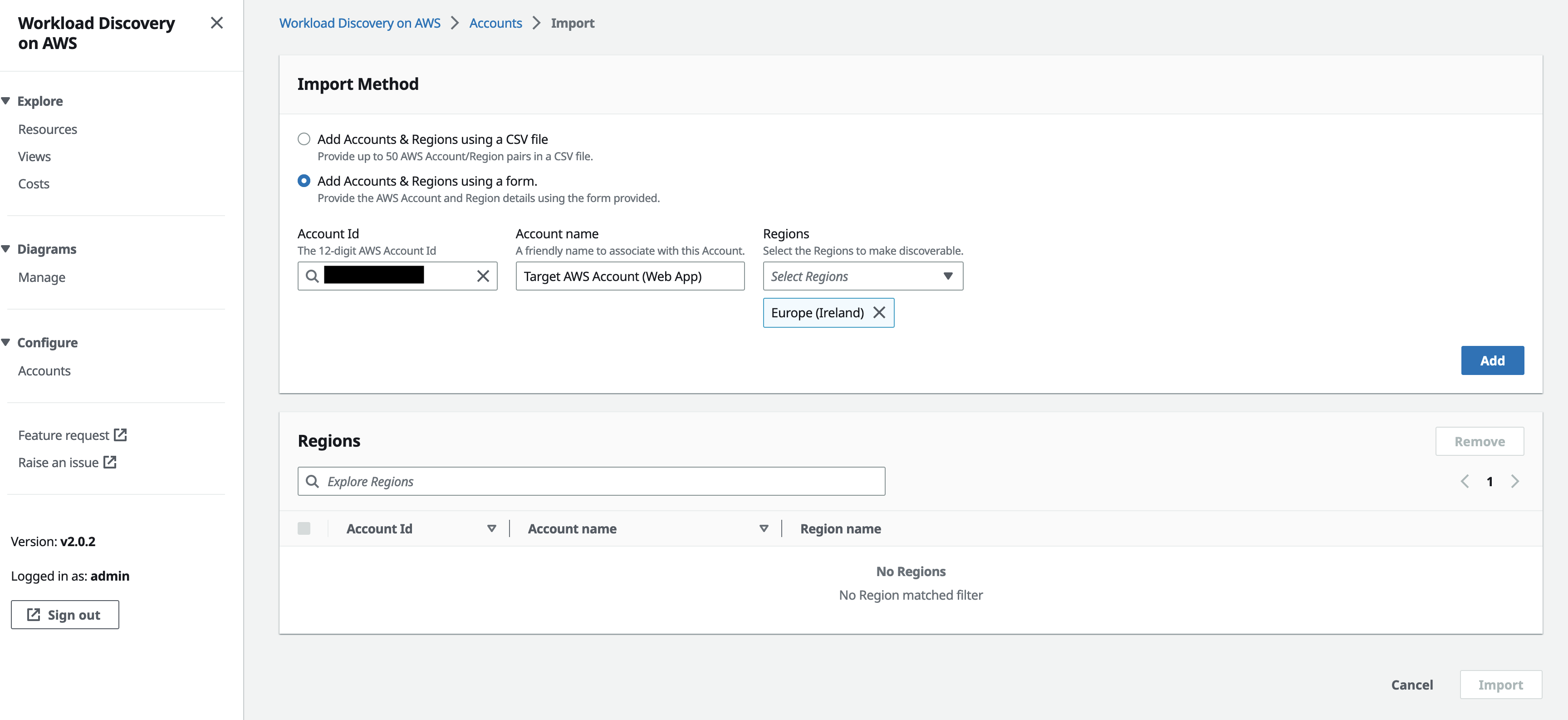
Task: Open the Select Regions dropdown
Action: (x=862, y=276)
